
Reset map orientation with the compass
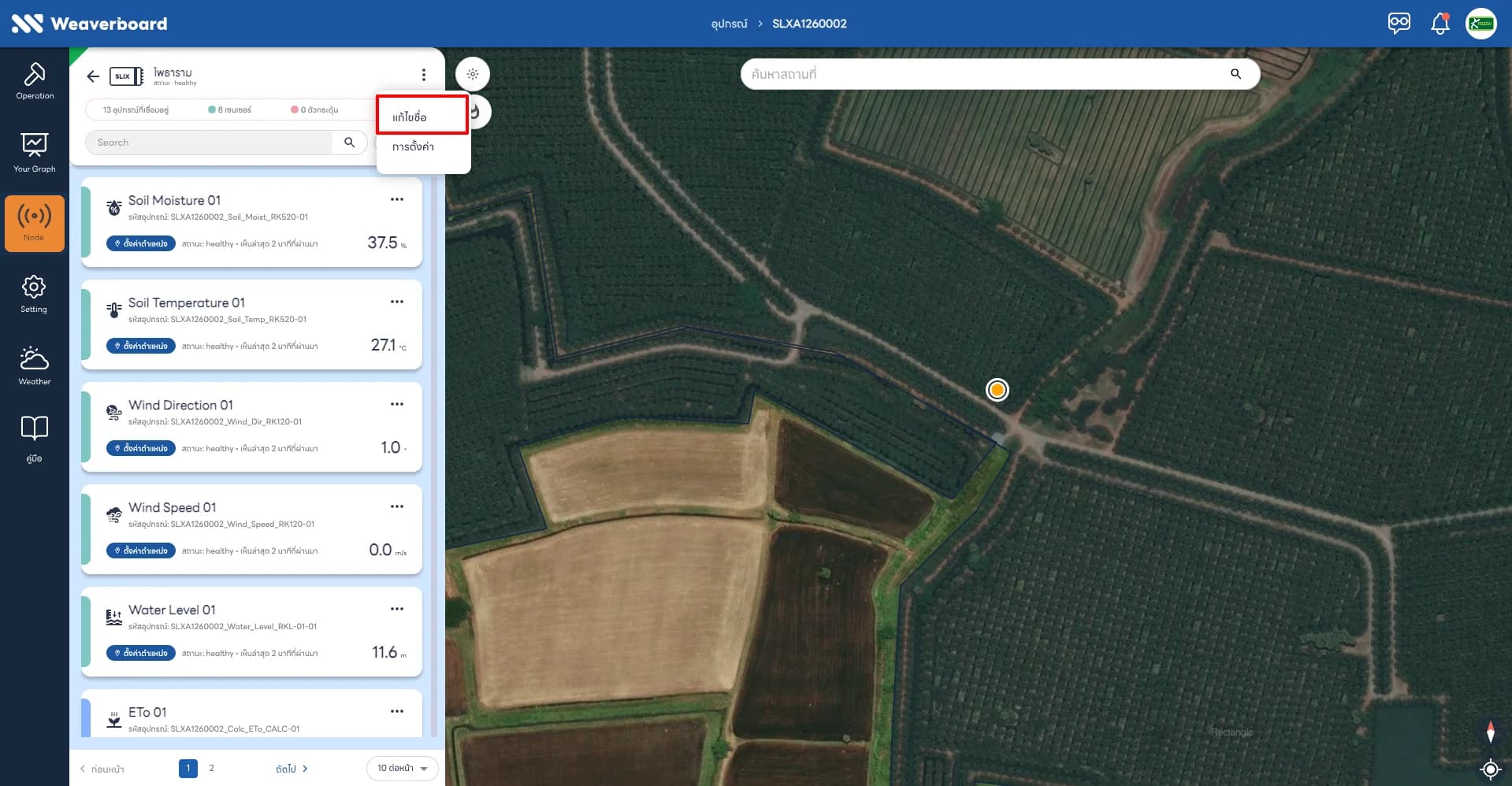tap(1490, 732)
